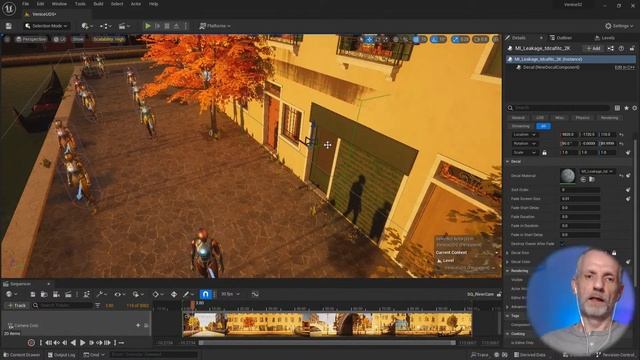The width and height of the screenshot is (640, 360).
Task: Open the Edit menu
Action: (x=40, y=4)
